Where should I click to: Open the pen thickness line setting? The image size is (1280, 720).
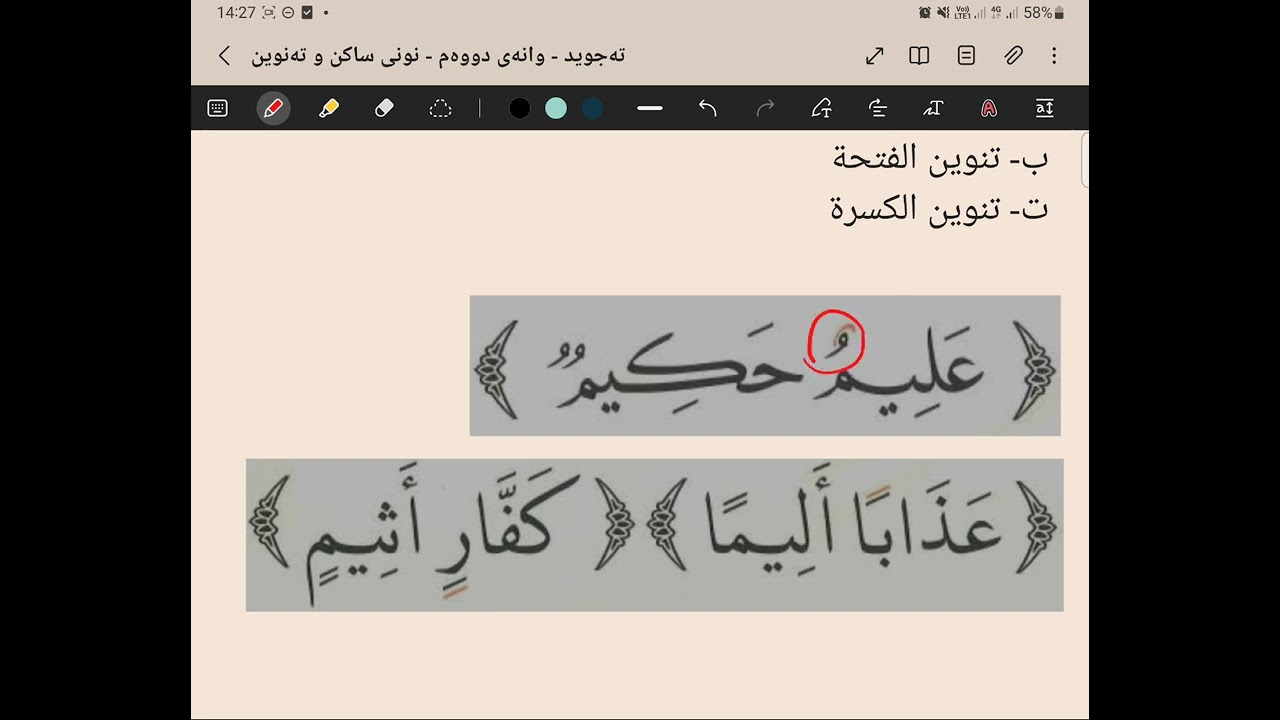pos(650,109)
